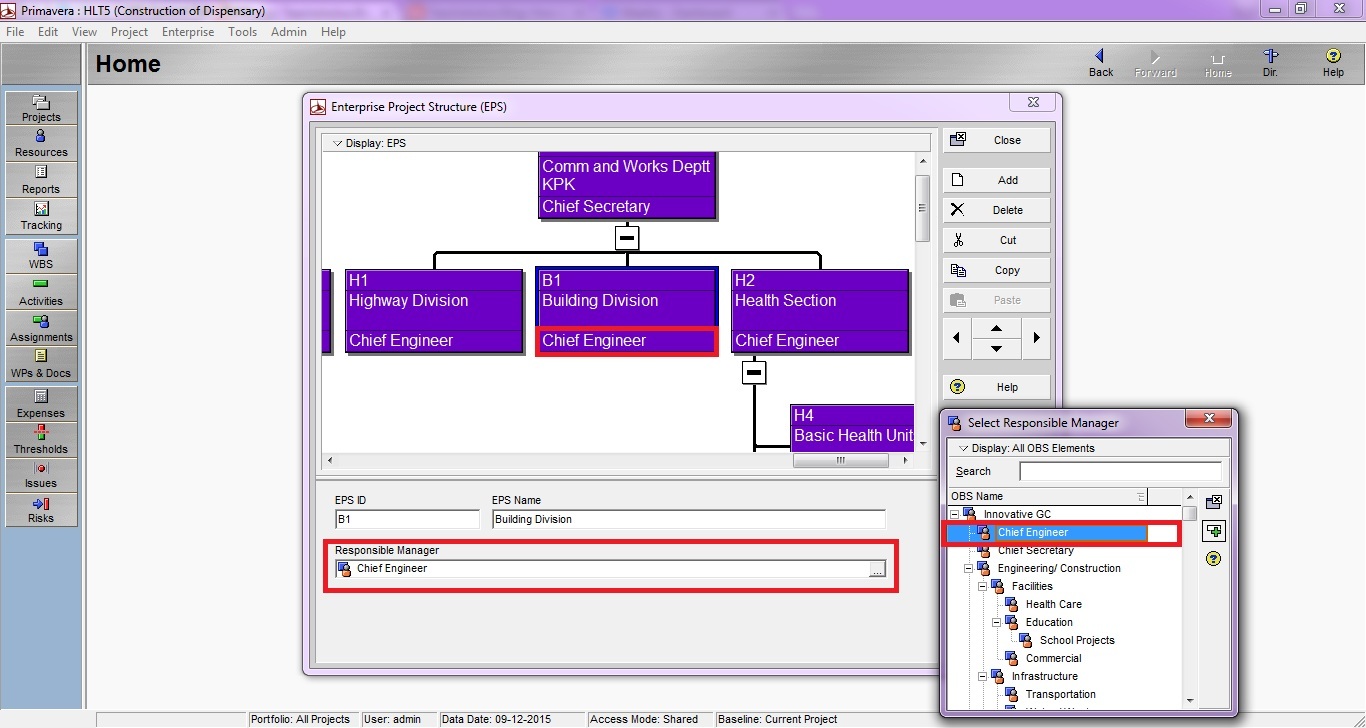Open the Risks view from the sidebar
Screen dimensions: 1366x728
40,510
